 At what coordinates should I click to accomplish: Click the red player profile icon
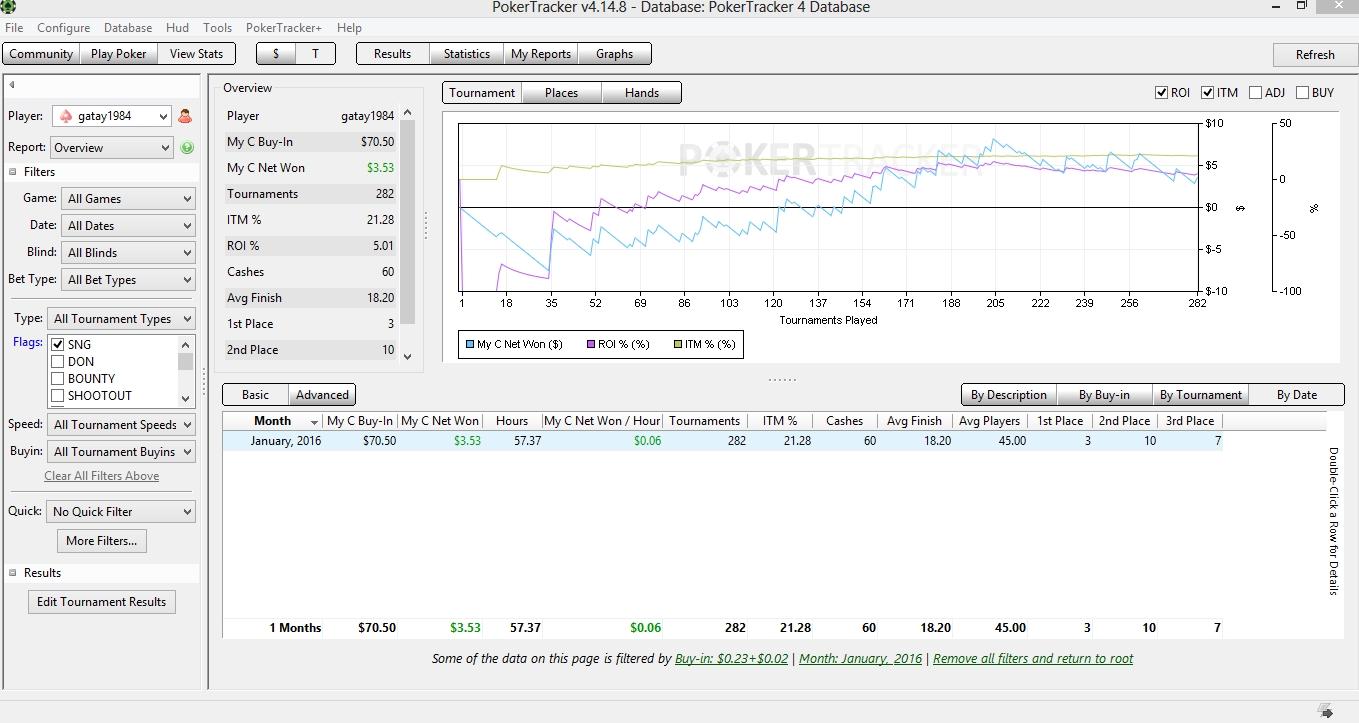click(185, 116)
